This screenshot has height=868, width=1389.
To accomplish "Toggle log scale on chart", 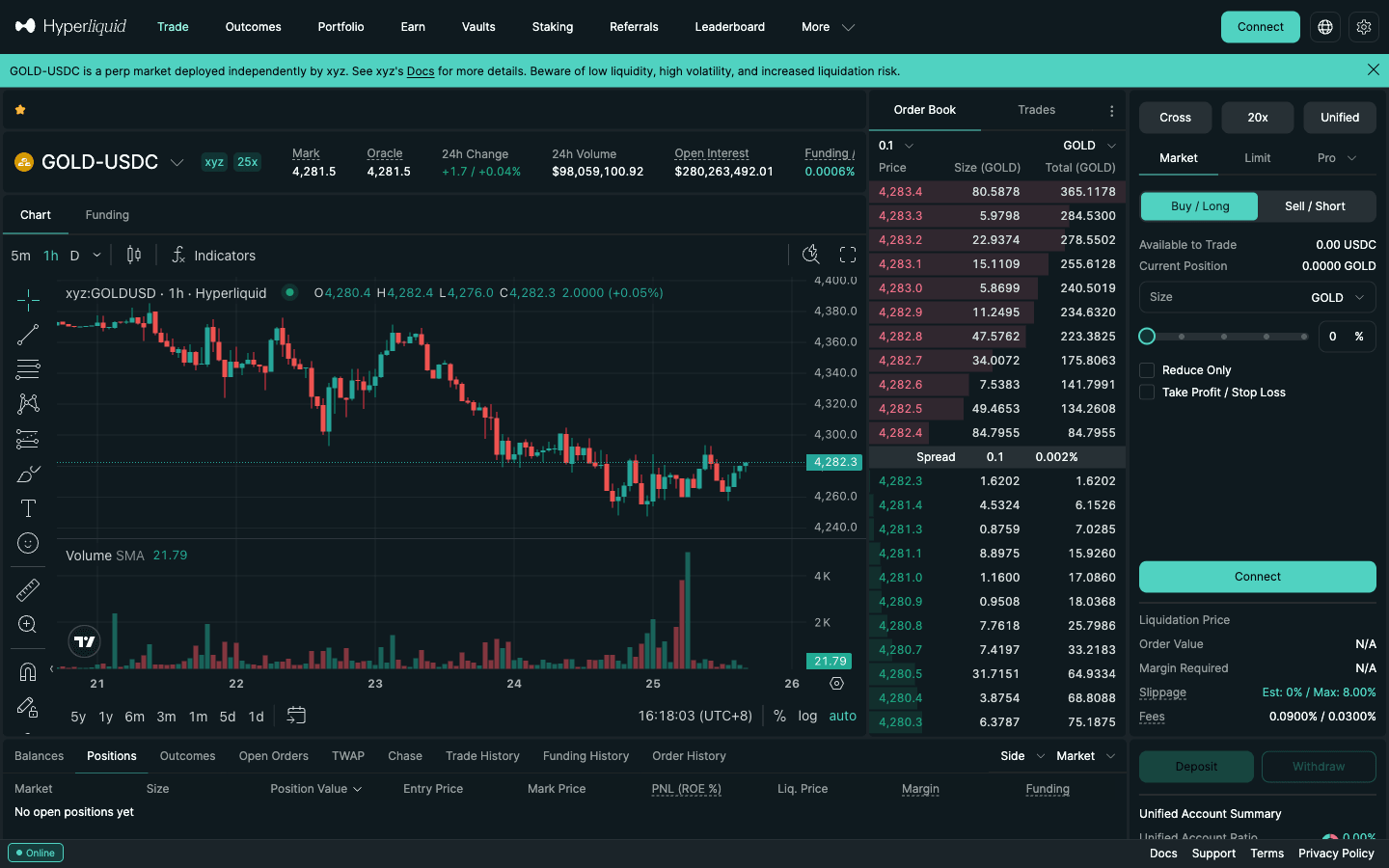I will tap(807, 716).
